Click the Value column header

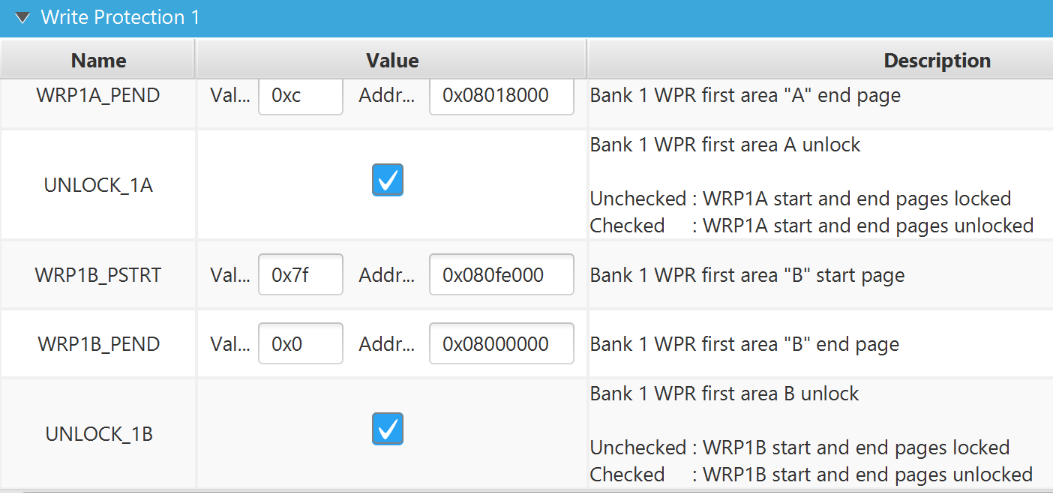point(392,60)
